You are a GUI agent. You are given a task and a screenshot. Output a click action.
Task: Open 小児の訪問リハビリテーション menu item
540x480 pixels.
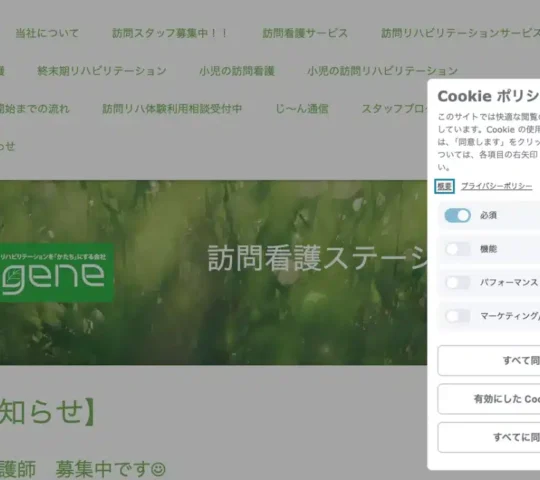(x=382, y=71)
